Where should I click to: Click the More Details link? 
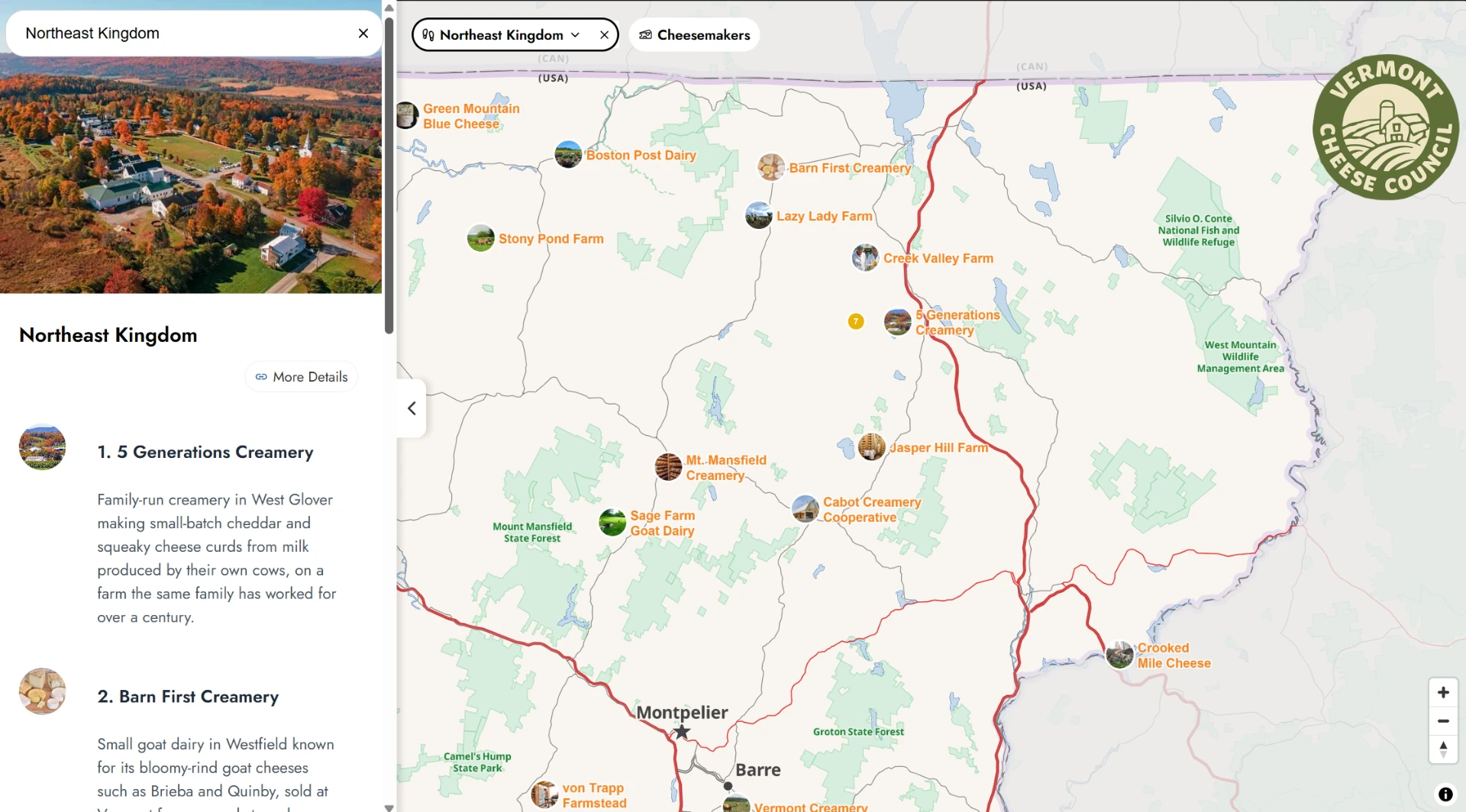(x=301, y=377)
